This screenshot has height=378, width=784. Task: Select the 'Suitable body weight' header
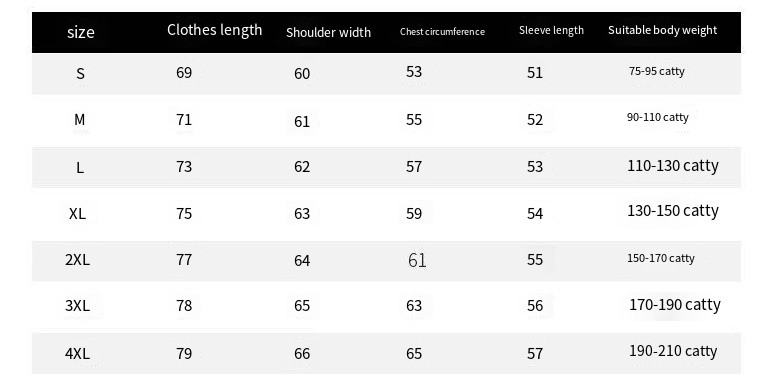pos(662,30)
